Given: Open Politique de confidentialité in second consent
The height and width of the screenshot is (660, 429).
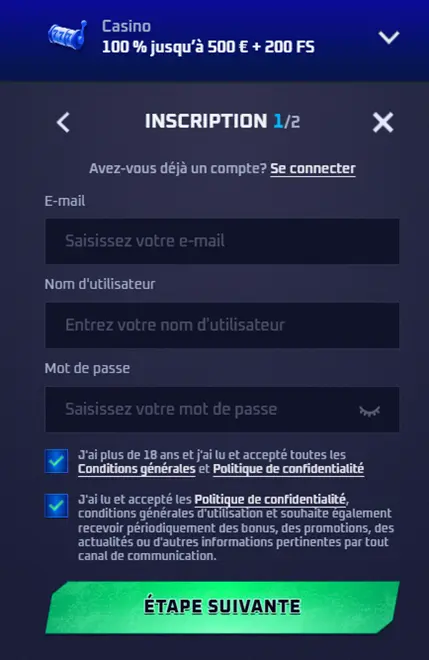Looking at the screenshot, I should point(270,500).
